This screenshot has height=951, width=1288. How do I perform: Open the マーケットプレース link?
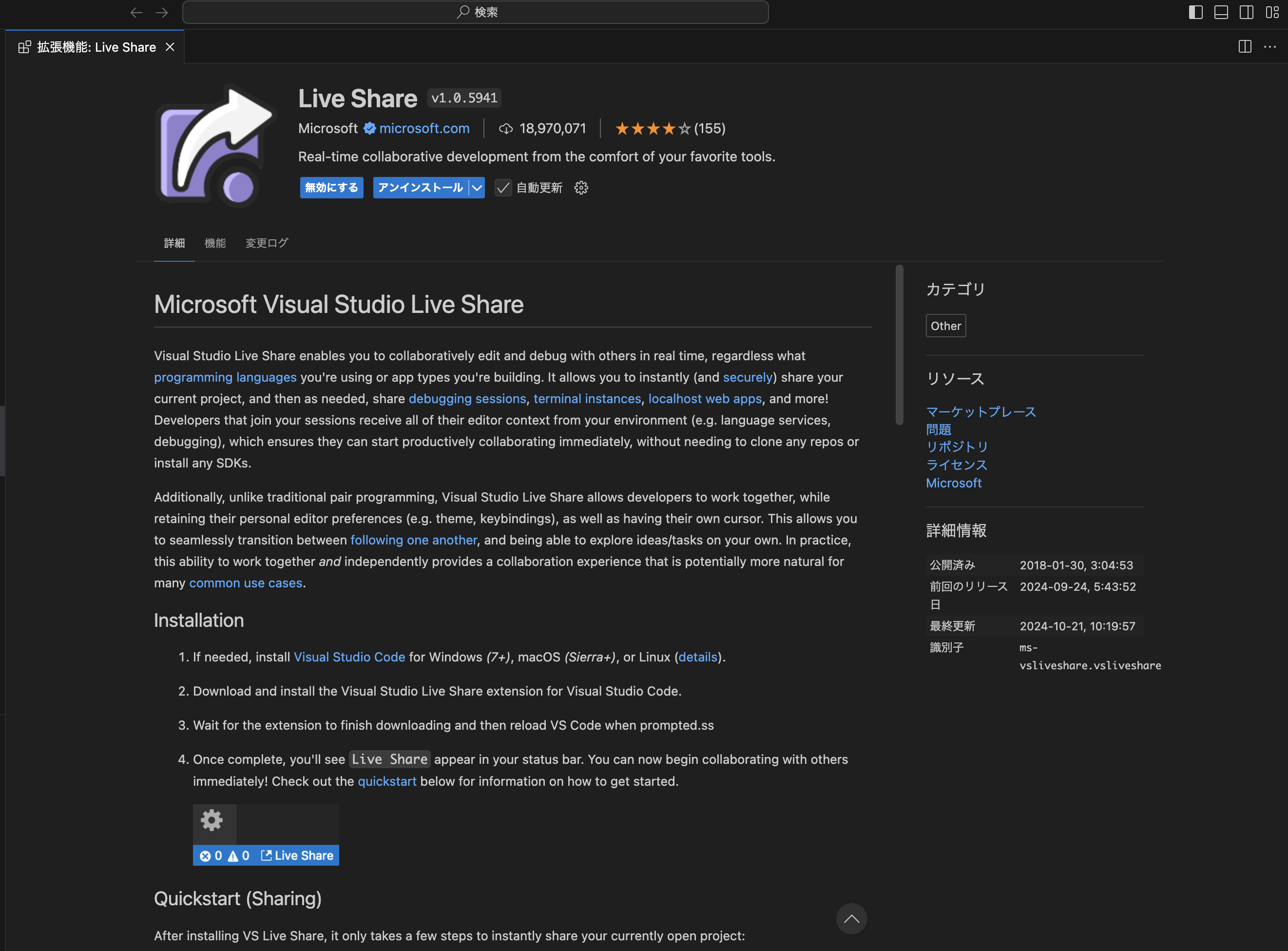click(x=980, y=411)
